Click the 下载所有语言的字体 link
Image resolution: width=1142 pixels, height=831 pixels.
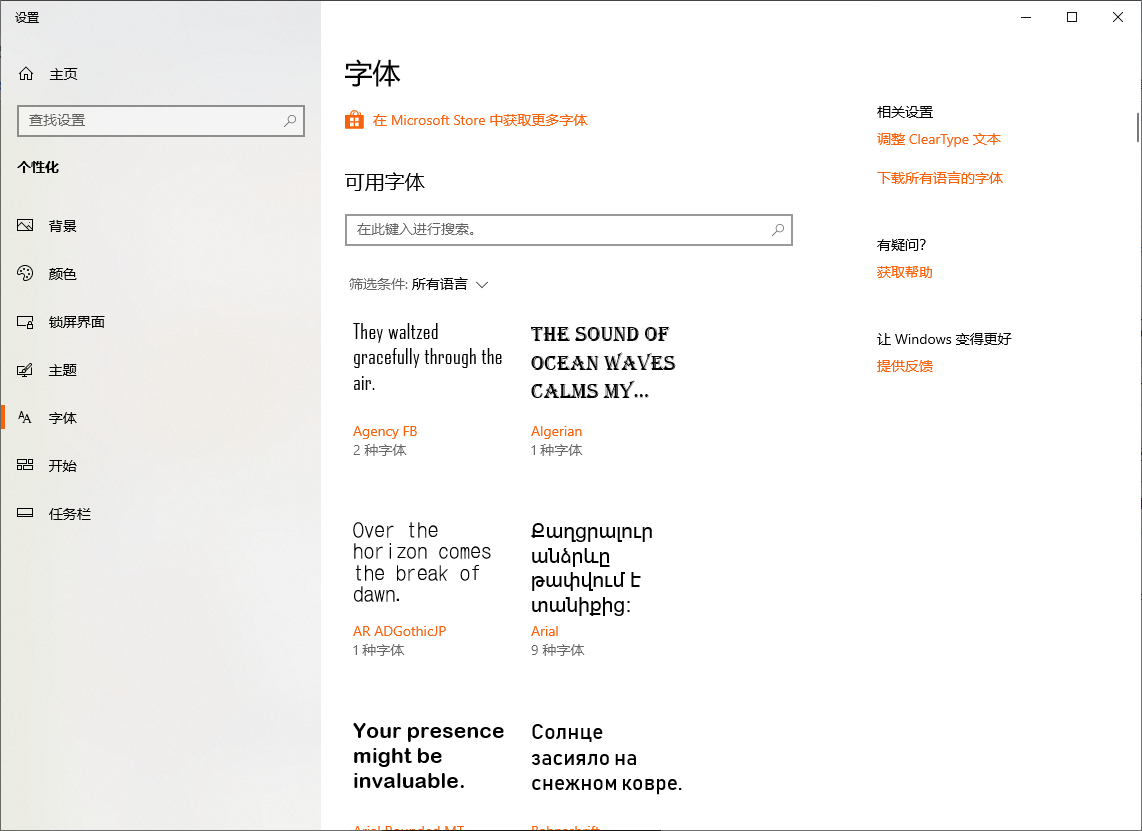click(x=939, y=178)
